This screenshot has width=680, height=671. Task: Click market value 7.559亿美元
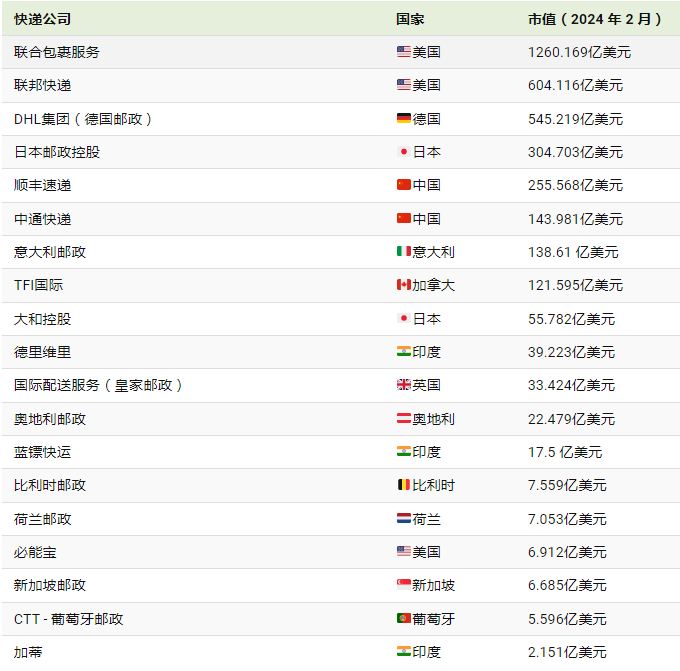tap(567, 485)
